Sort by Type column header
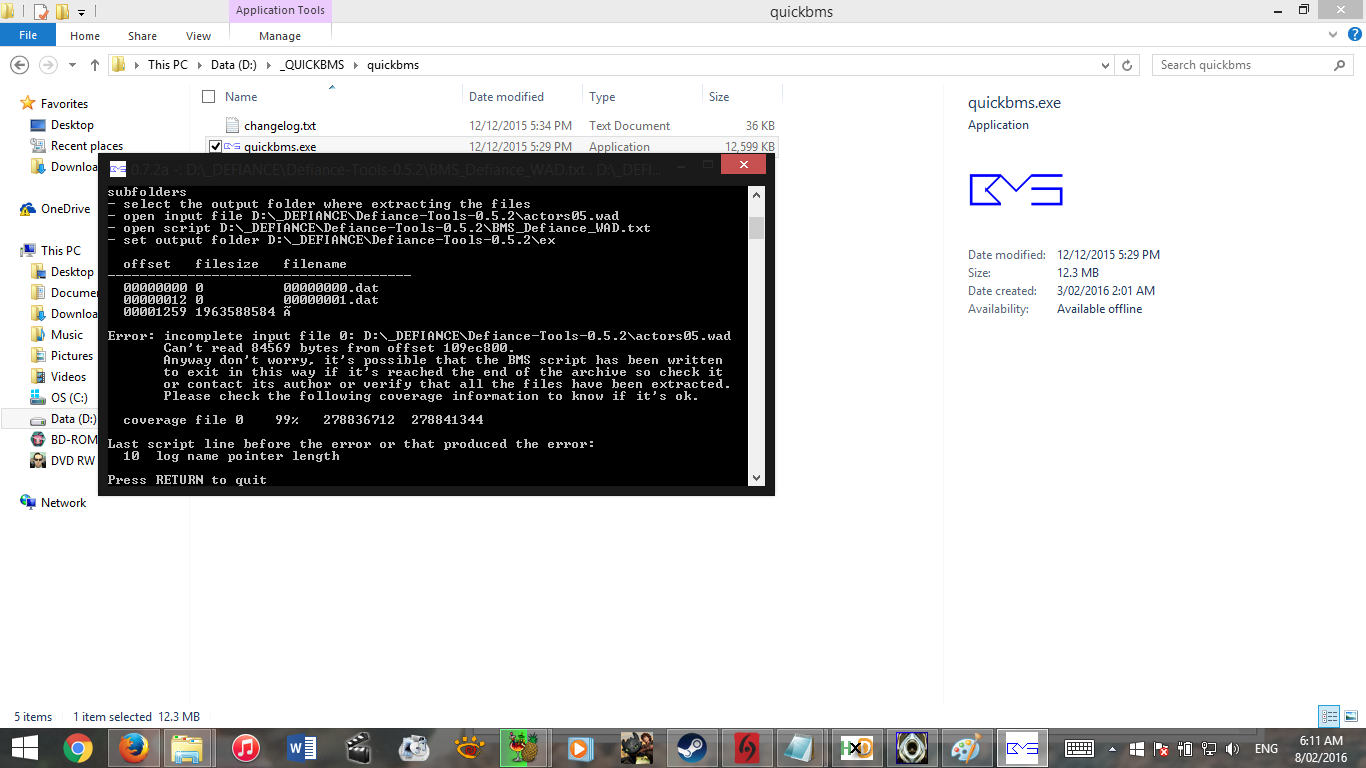The width and height of the screenshot is (1366, 768). click(602, 97)
